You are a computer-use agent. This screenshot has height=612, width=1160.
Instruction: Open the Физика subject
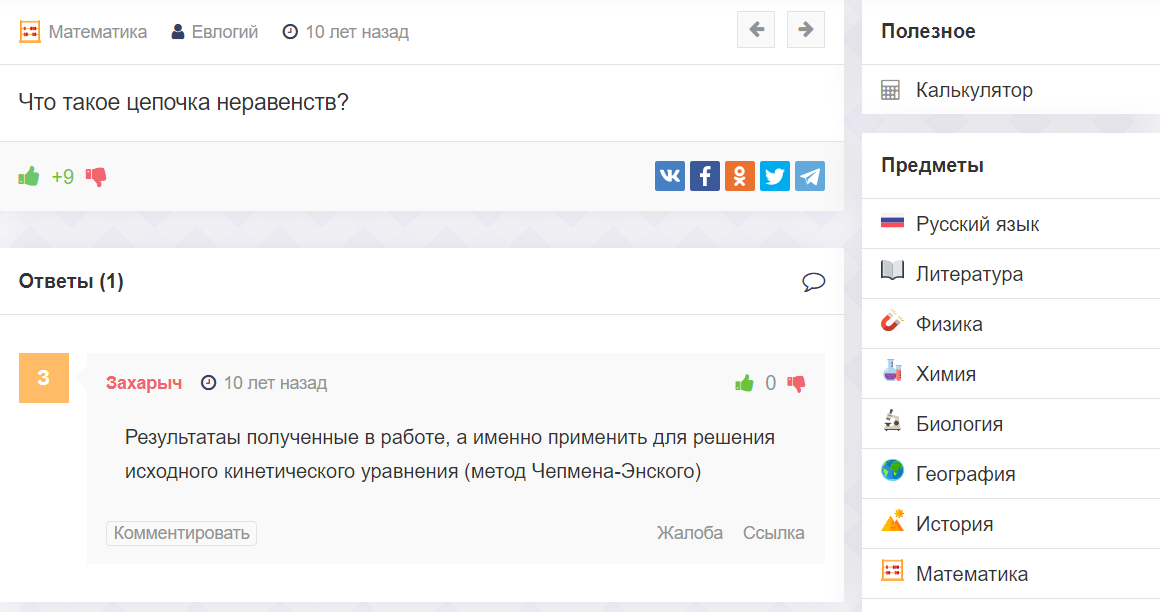948,324
